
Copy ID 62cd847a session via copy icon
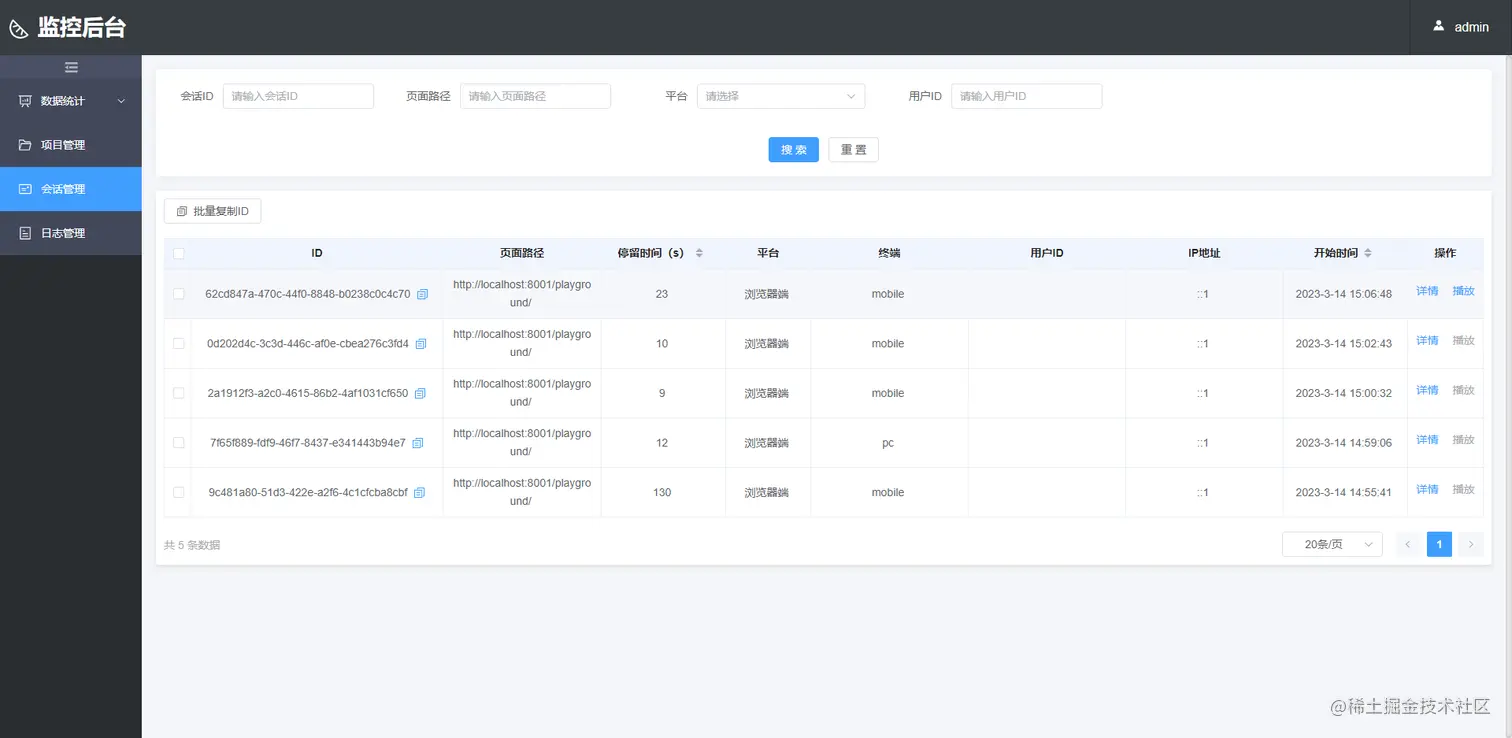coord(422,294)
